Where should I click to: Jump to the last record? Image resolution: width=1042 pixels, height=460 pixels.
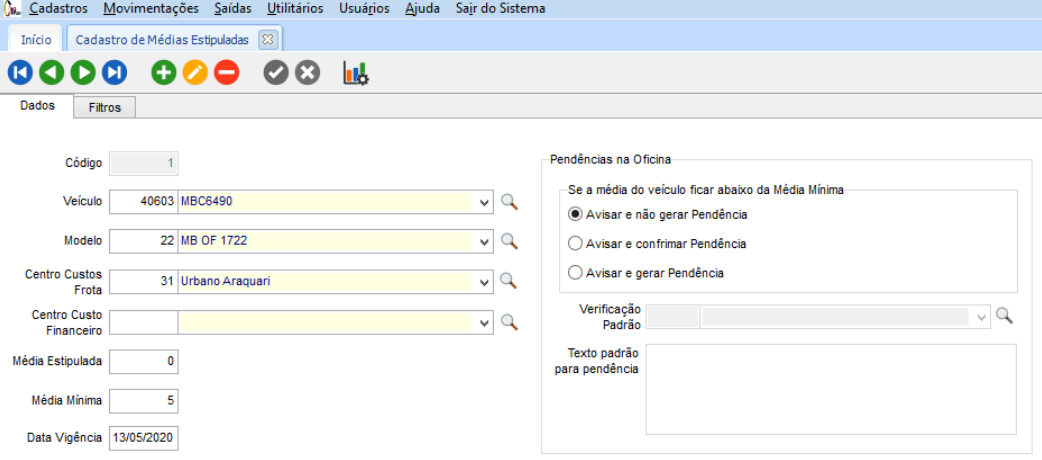click(x=115, y=72)
